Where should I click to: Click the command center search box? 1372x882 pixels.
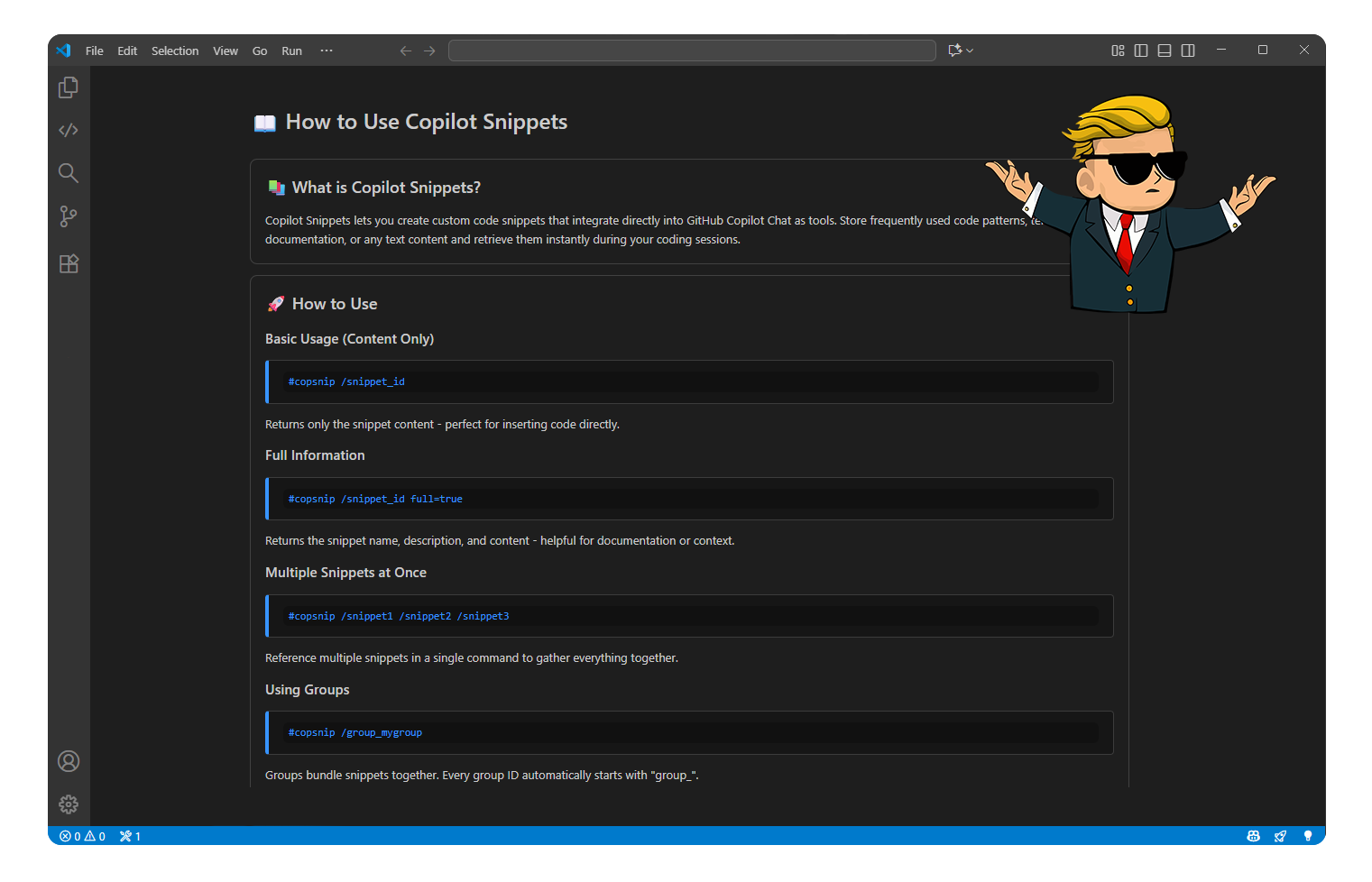click(691, 50)
